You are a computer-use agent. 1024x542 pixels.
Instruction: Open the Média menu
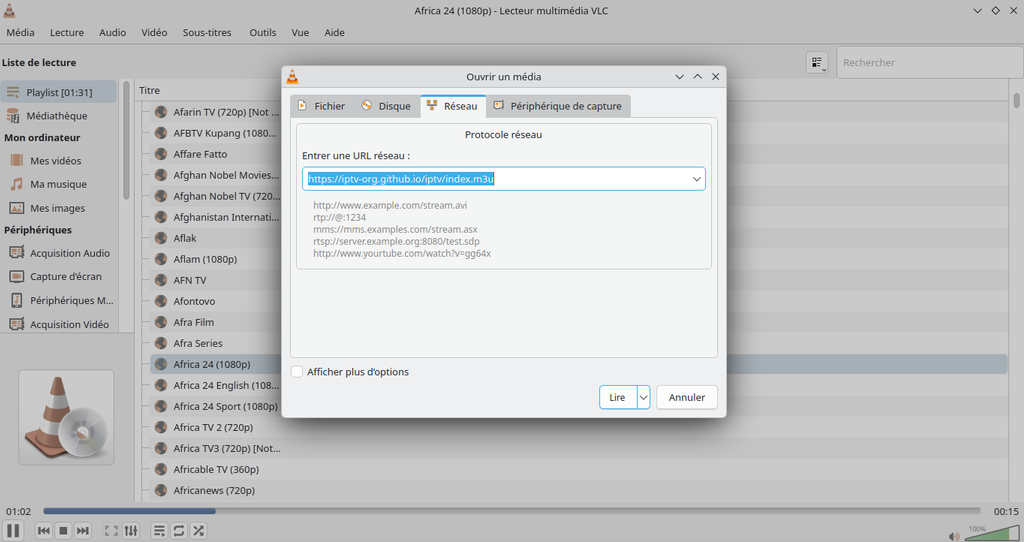(x=20, y=32)
